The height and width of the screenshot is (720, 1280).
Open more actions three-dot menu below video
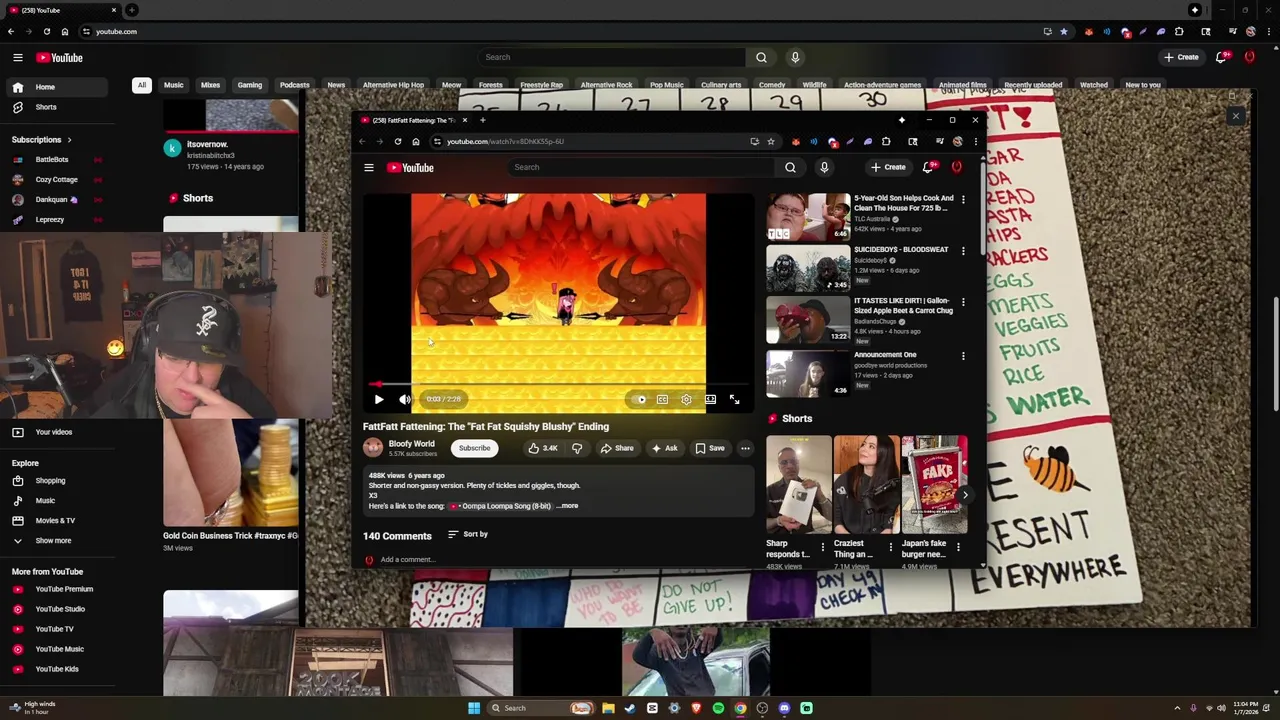745,448
